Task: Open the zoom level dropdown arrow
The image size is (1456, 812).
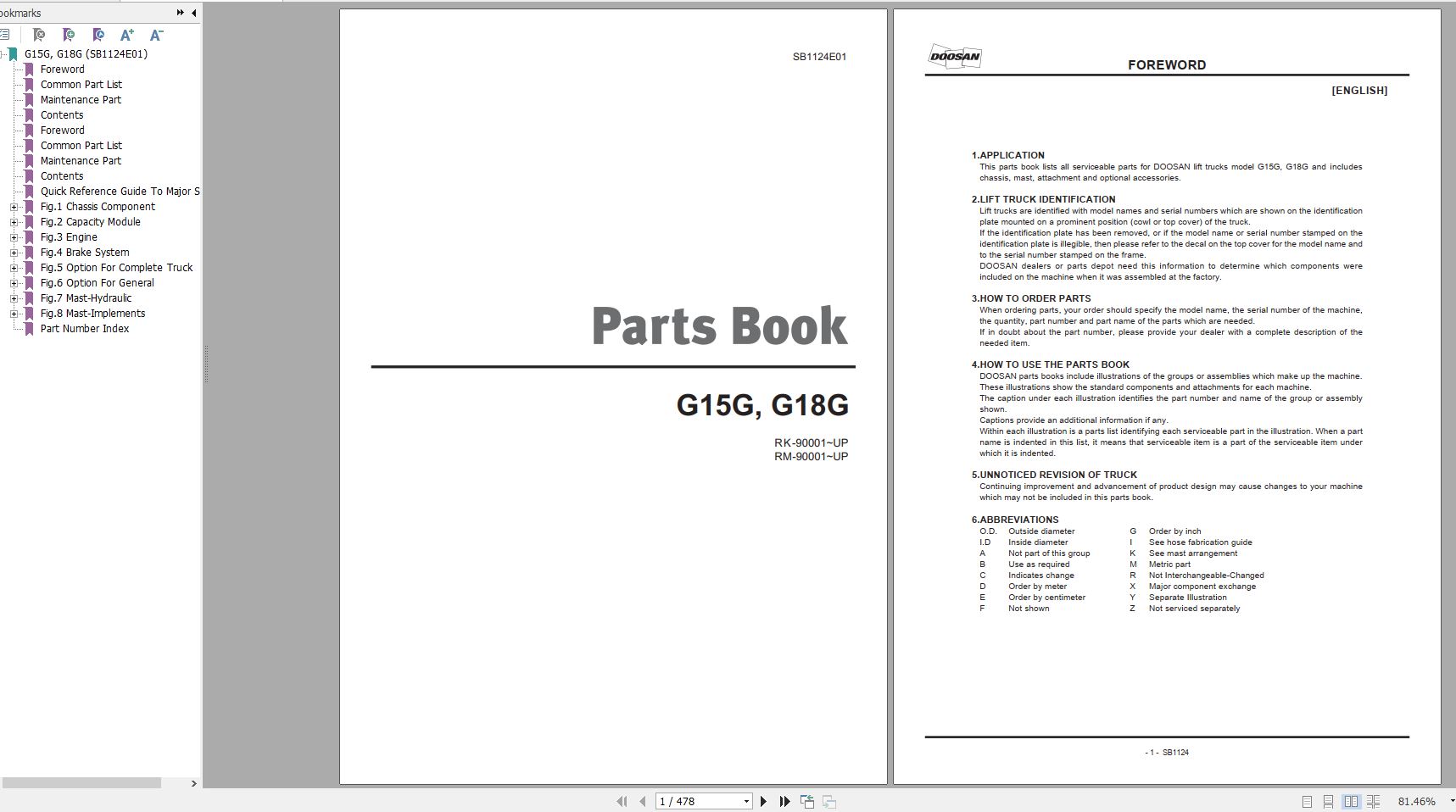Action: coord(1451,801)
